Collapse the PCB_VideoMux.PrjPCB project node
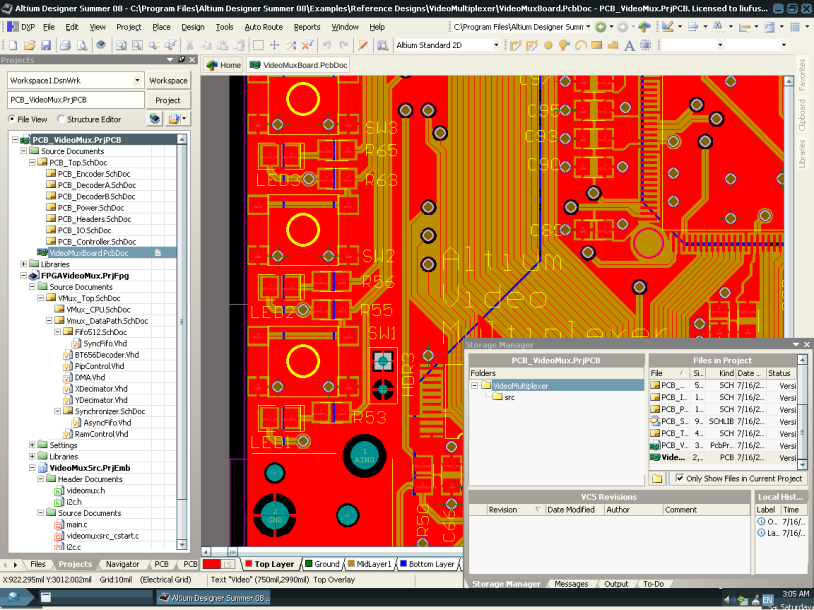The height and width of the screenshot is (610, 814). pos(15,140)
